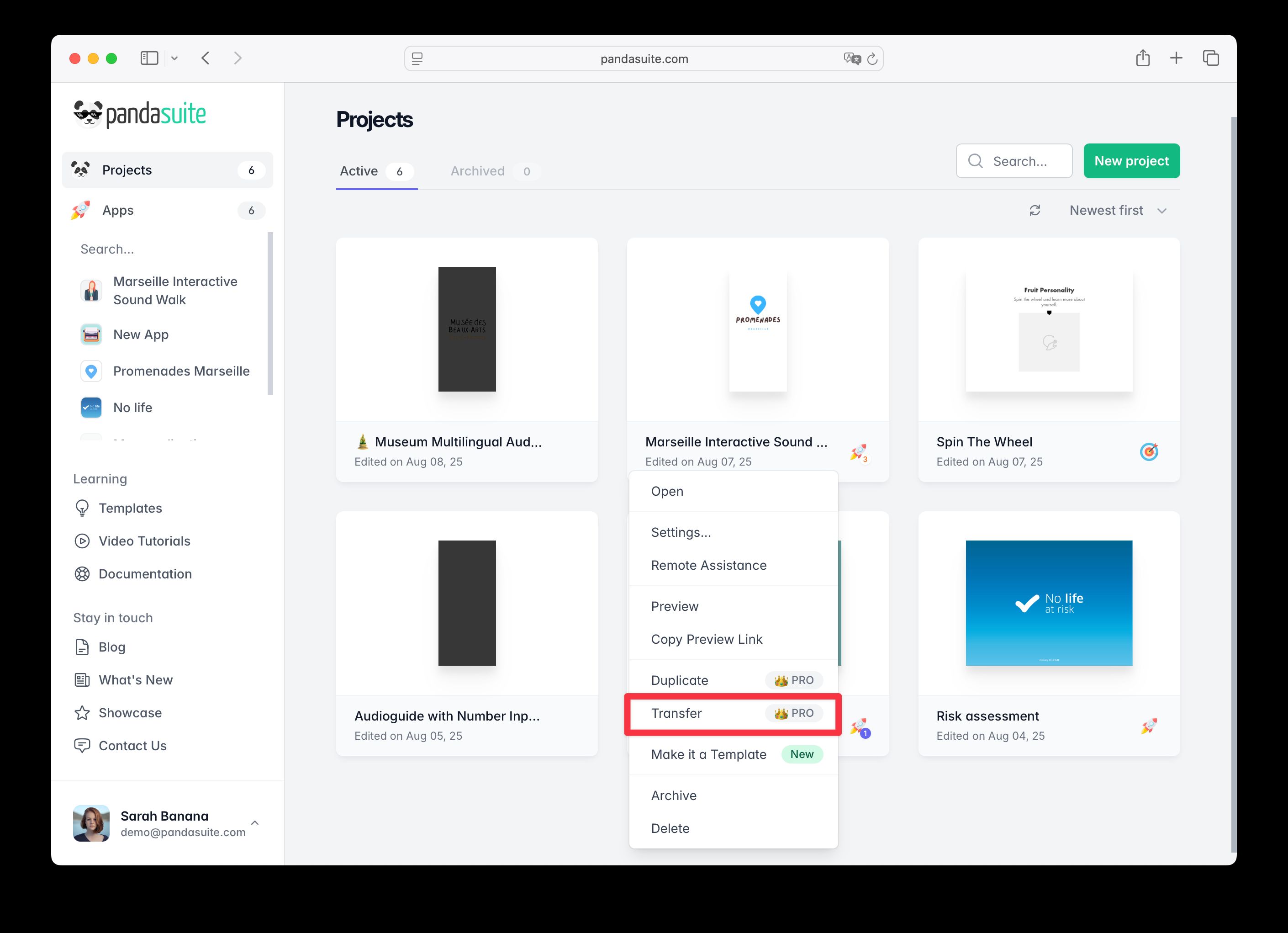This screenshot has height=933, width=1288.
Task: Click the New project button
Action: 1131,161
